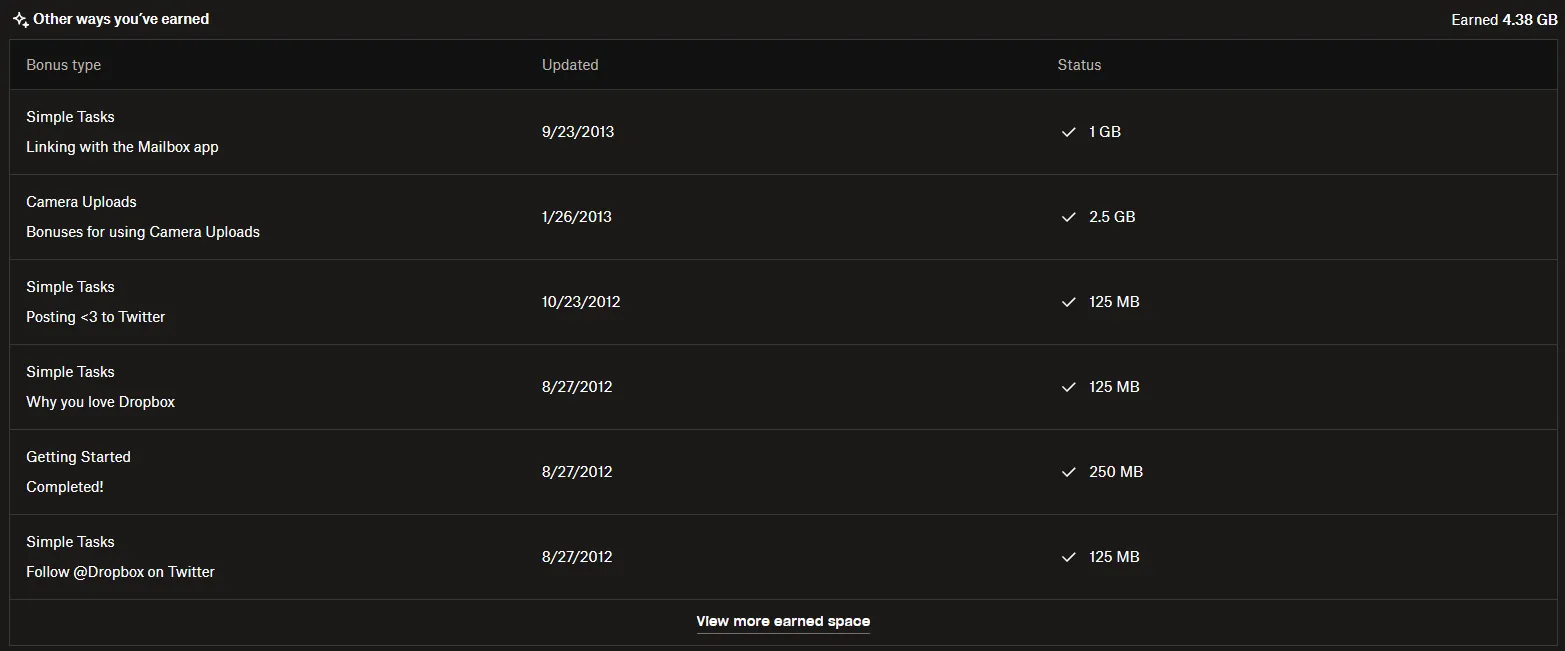This screenshot has height=651, width=1565.
Task: Open View more earned space link
Action: coord(783,621)
